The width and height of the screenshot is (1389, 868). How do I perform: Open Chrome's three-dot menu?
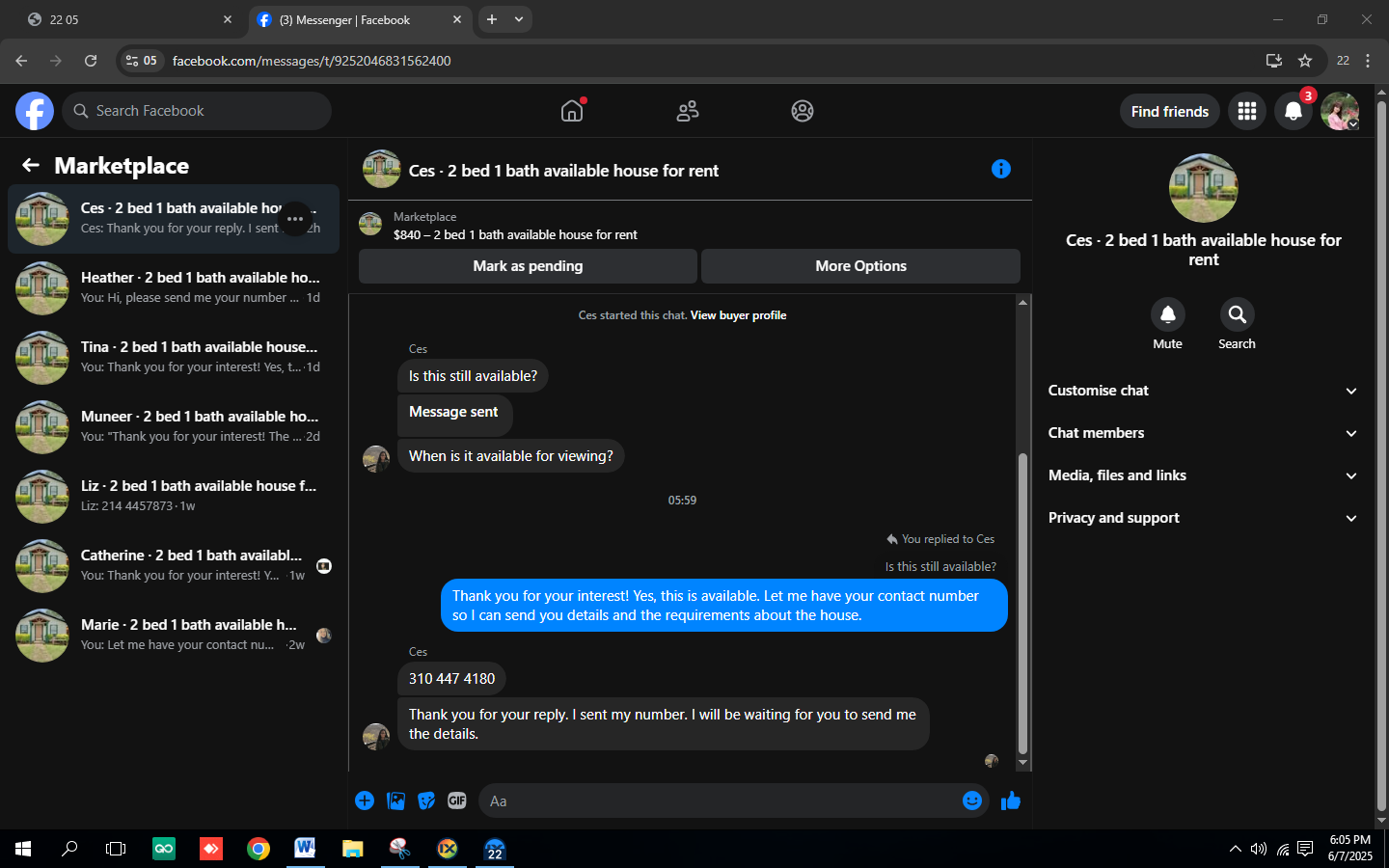(x=1368, y=61)
